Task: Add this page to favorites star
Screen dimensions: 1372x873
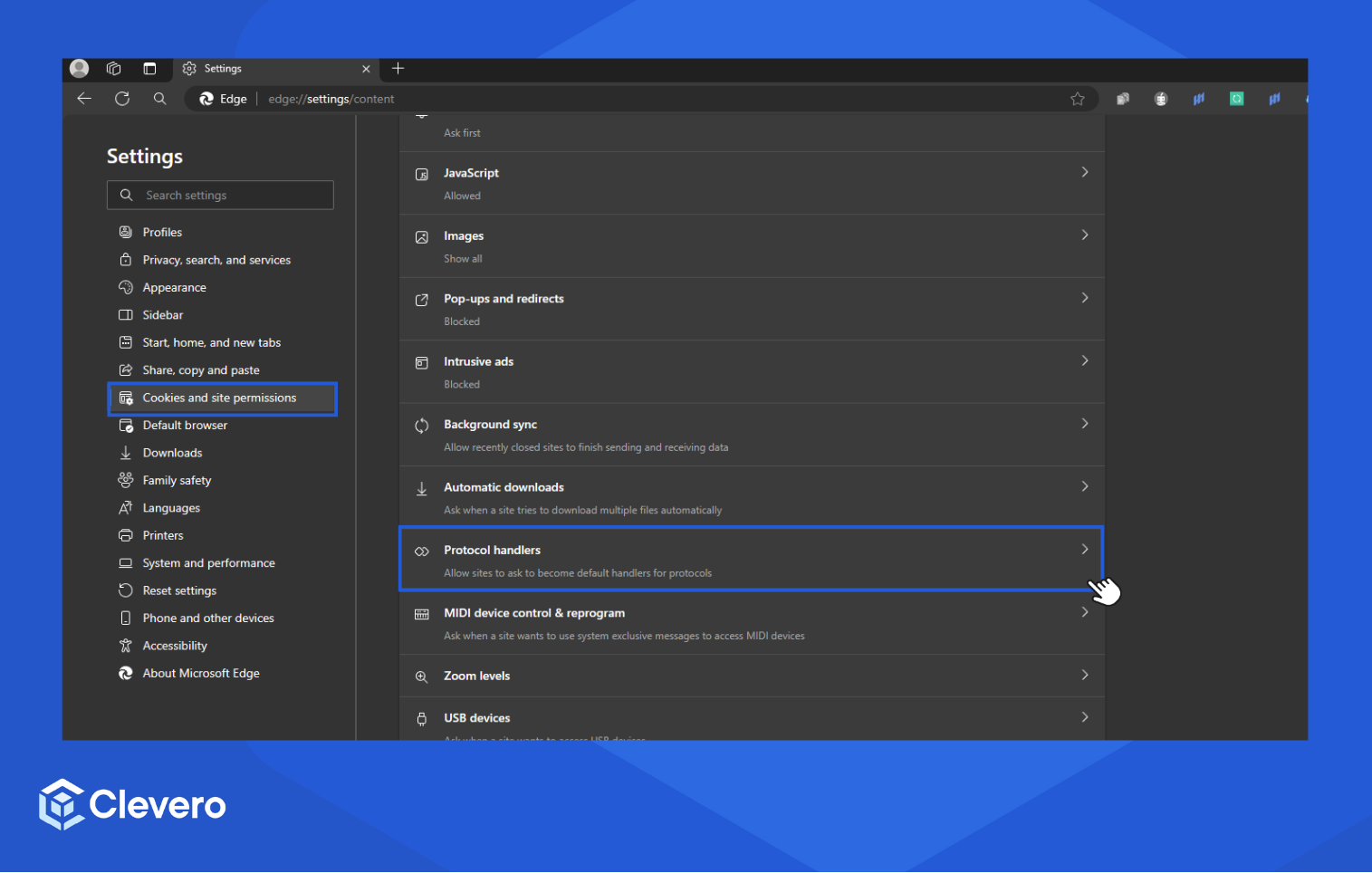Action: 1078,99
